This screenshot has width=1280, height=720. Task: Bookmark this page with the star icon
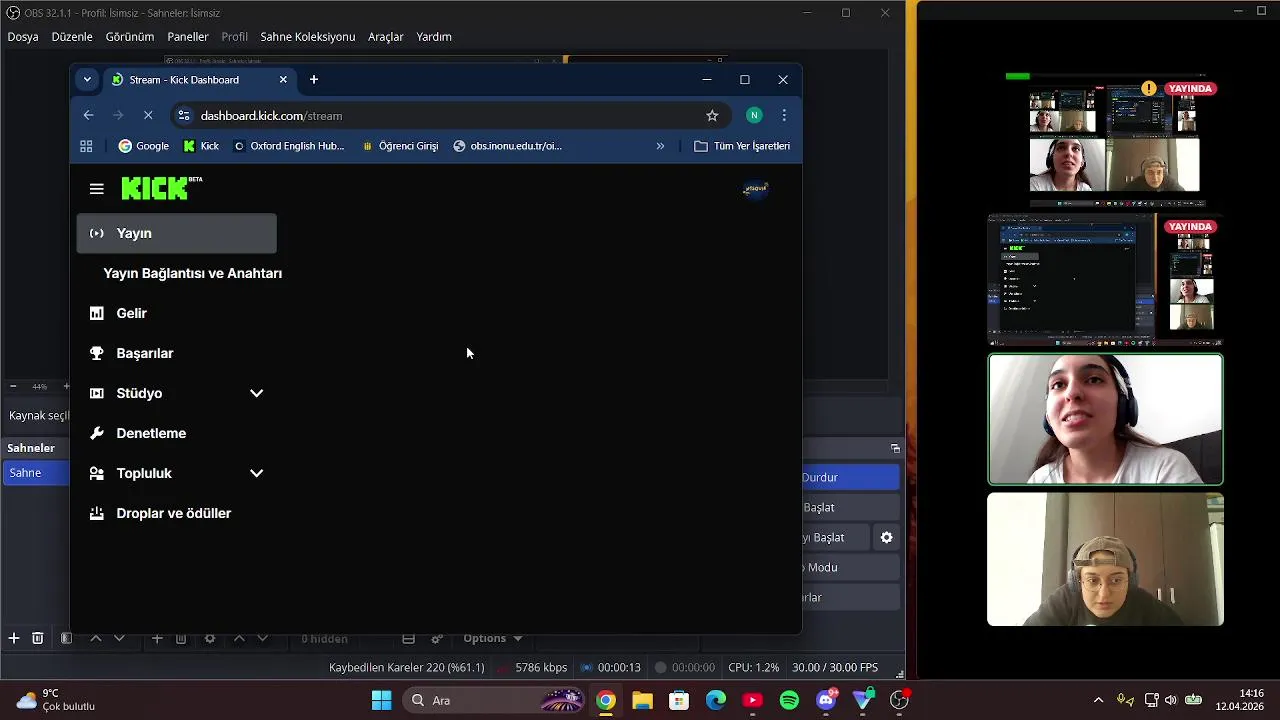coord(712,115)
